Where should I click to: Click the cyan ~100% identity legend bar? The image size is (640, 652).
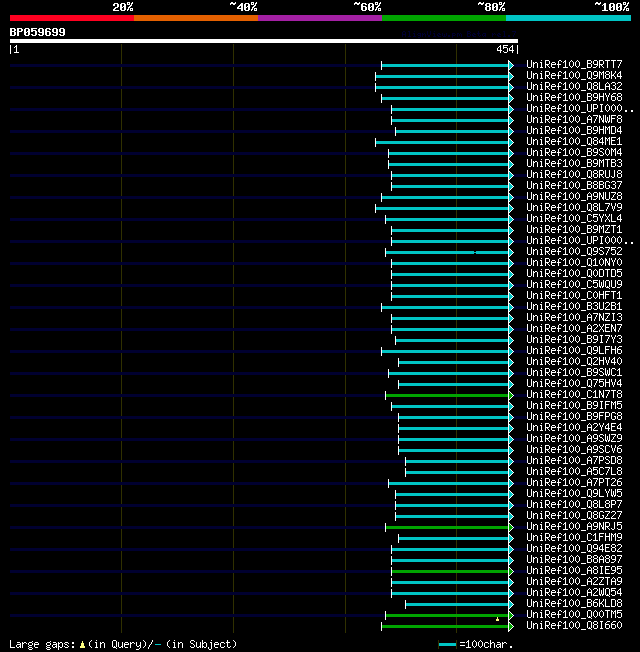click(568, 18)
